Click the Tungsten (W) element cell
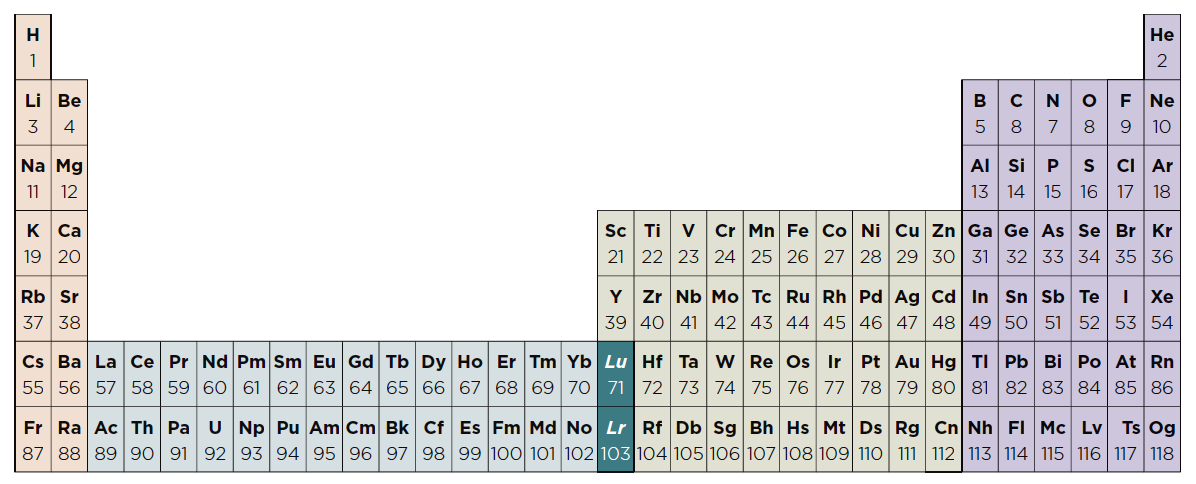 click(x=725, y=374)
